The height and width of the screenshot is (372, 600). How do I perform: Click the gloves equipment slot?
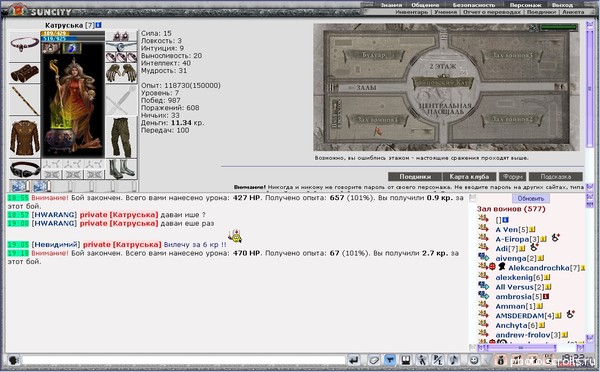point(121,73)
